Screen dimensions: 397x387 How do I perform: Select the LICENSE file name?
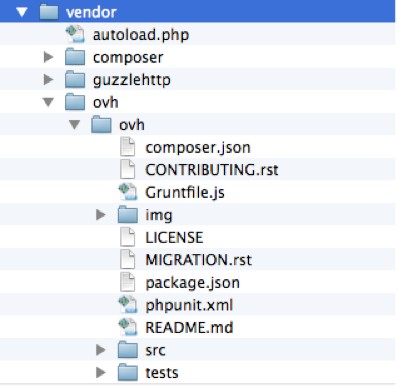(x=174, y=238)
